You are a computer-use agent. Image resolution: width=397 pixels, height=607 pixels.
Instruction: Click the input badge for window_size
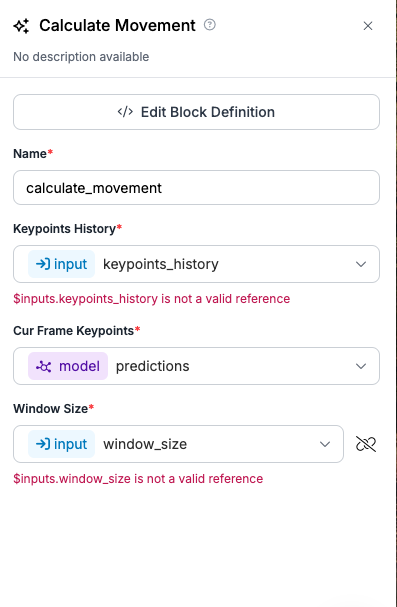pyautogui.click(x=62, y=444)
